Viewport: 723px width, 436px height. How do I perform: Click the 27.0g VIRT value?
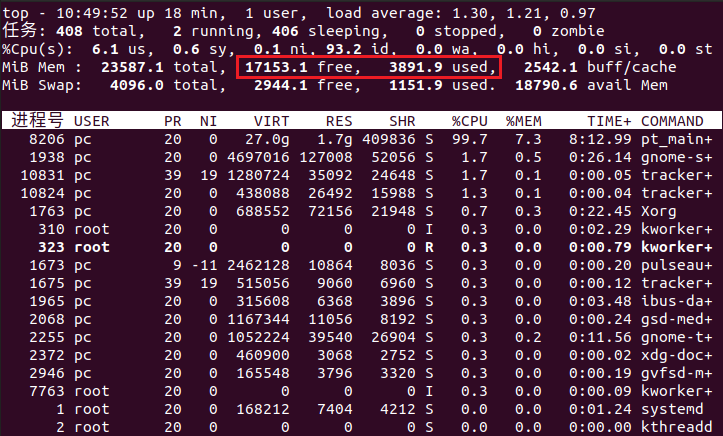[x=267, y=139]
